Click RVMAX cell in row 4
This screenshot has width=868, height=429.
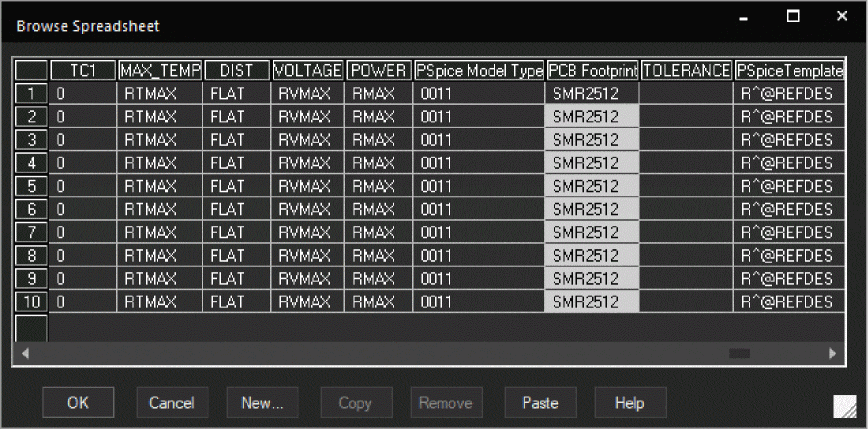[x=308, y=163]
